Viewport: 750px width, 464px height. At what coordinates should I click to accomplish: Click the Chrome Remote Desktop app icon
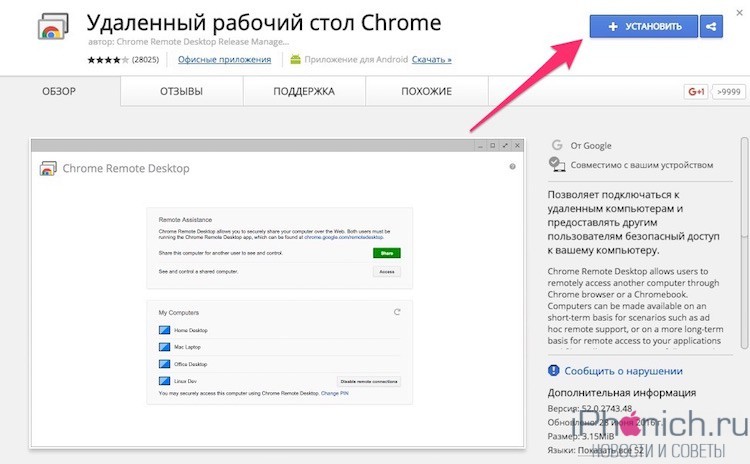pyautogui.click(x=53, y=26)
